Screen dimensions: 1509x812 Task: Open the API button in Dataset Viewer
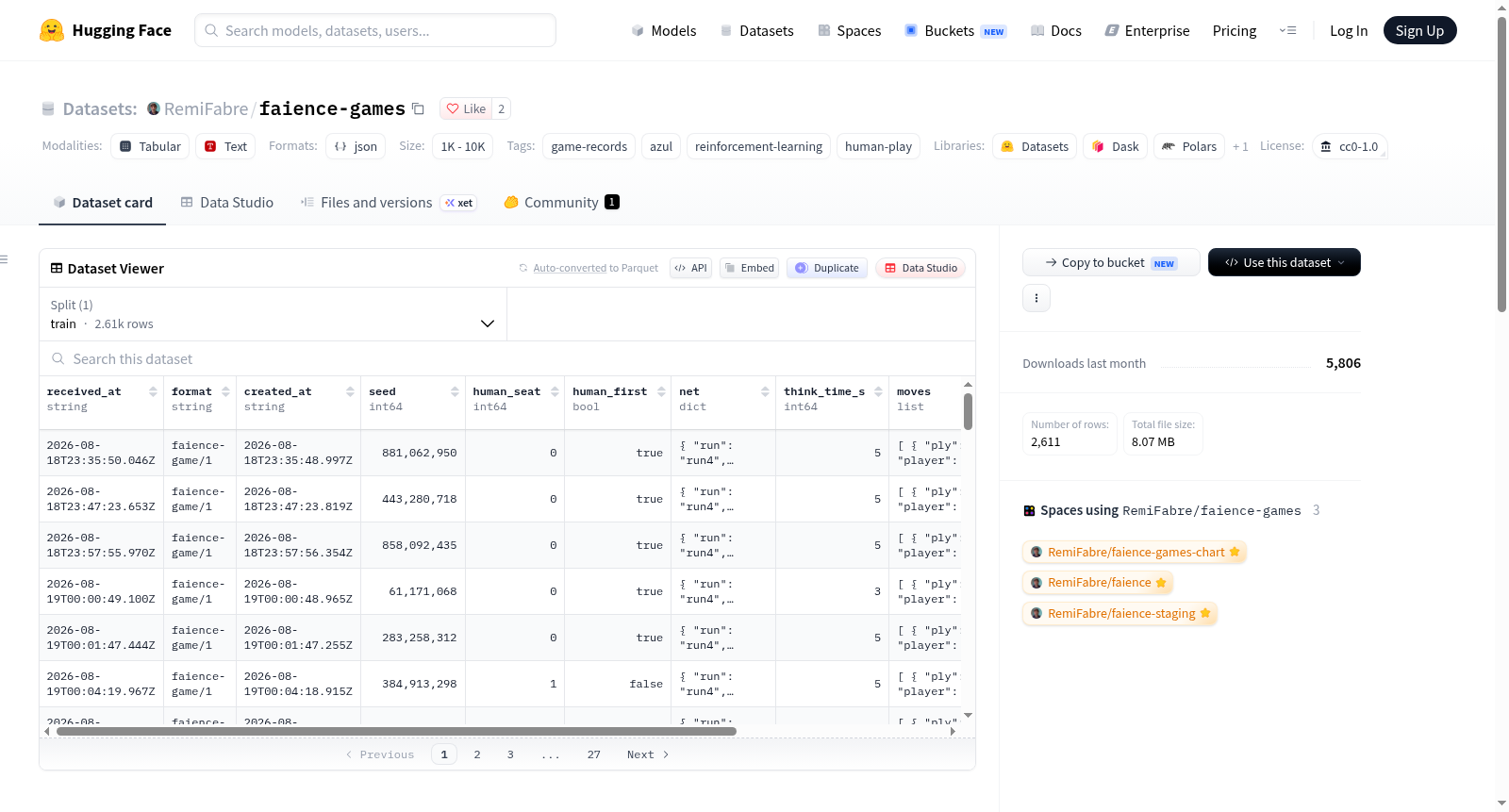click(690, 268)
